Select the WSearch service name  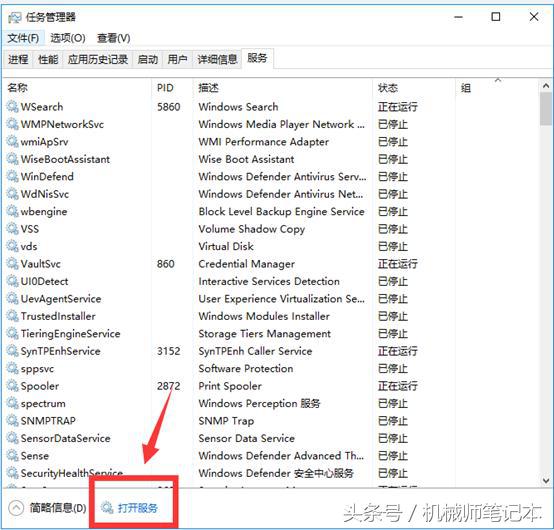pos(42,107)
